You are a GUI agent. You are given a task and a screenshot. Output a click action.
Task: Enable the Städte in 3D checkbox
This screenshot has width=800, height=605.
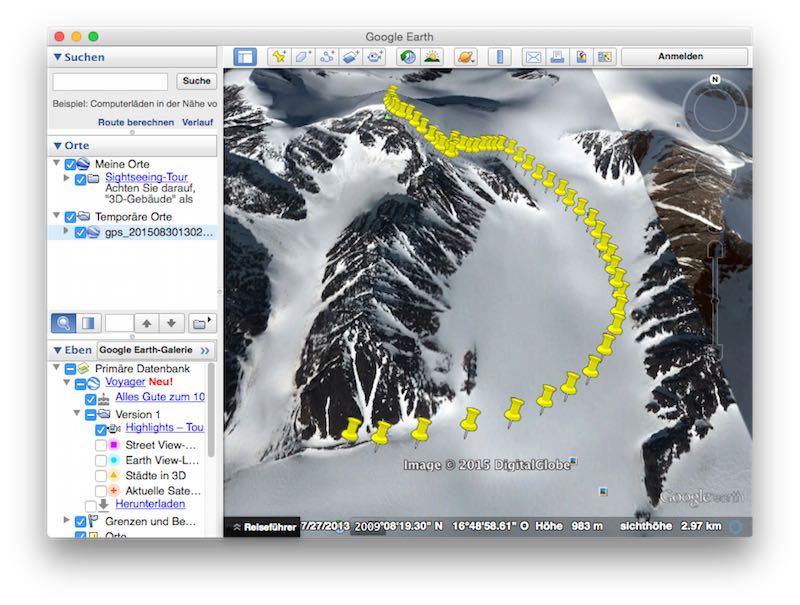(101, 476)
